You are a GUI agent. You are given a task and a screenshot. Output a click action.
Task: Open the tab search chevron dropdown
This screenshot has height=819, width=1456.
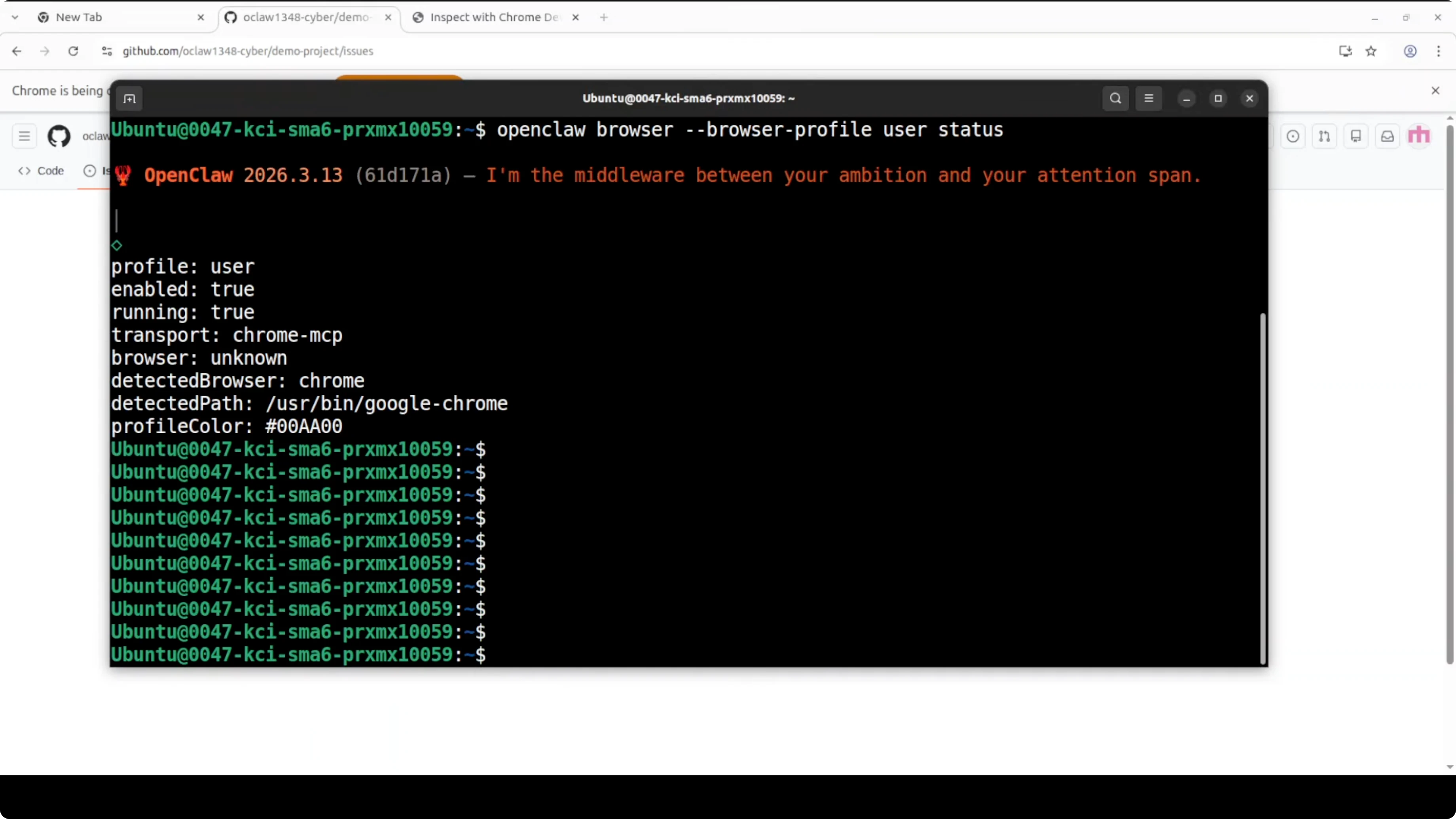[15, 17]
